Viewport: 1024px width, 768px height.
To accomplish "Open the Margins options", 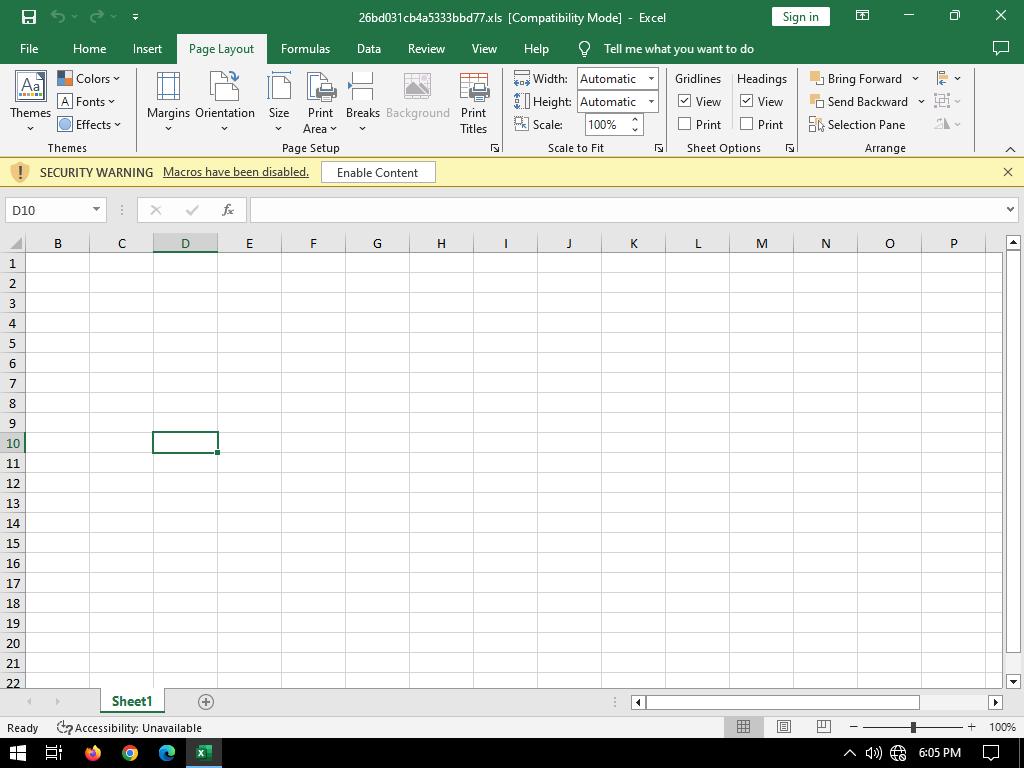I will tap(168, 102).
